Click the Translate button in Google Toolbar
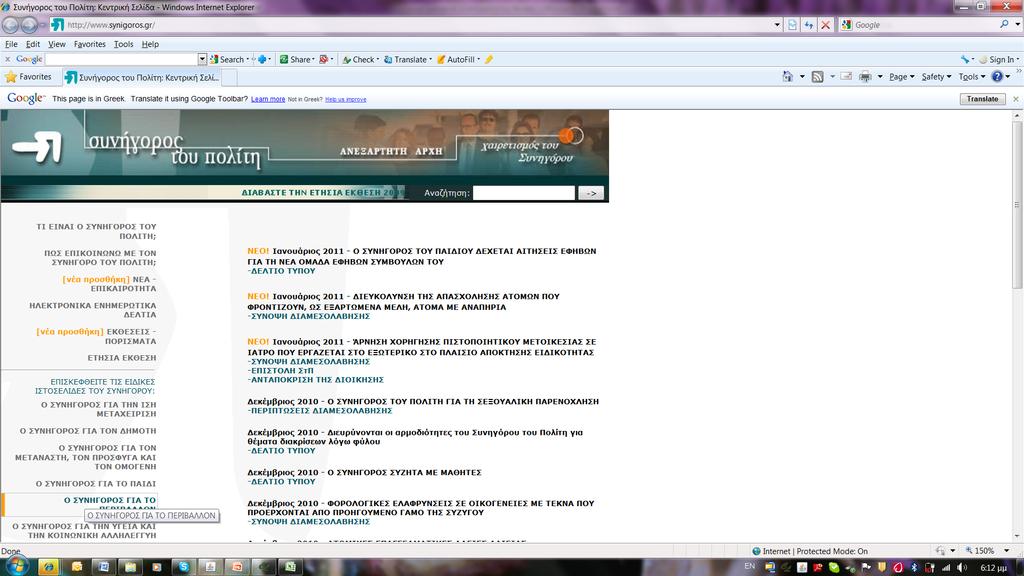 point(406,59)
